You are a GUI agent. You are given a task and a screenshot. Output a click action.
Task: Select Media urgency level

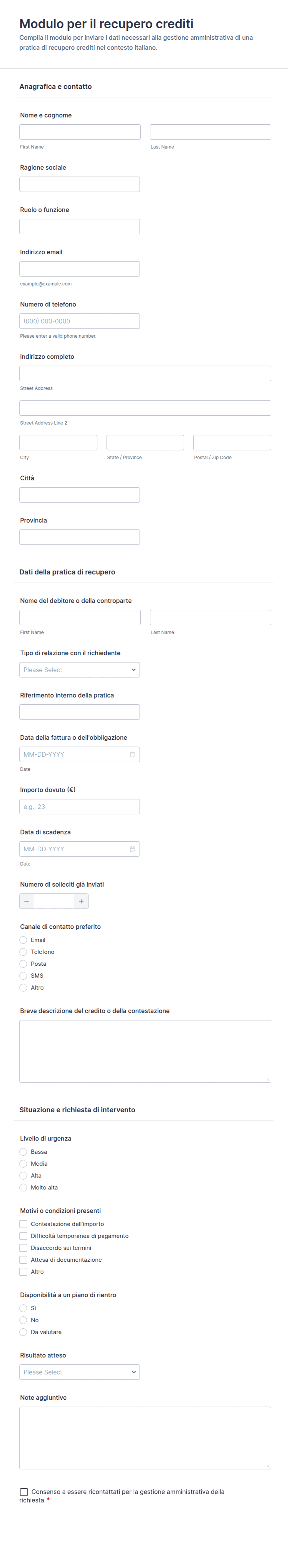[x=24, y=1164]
